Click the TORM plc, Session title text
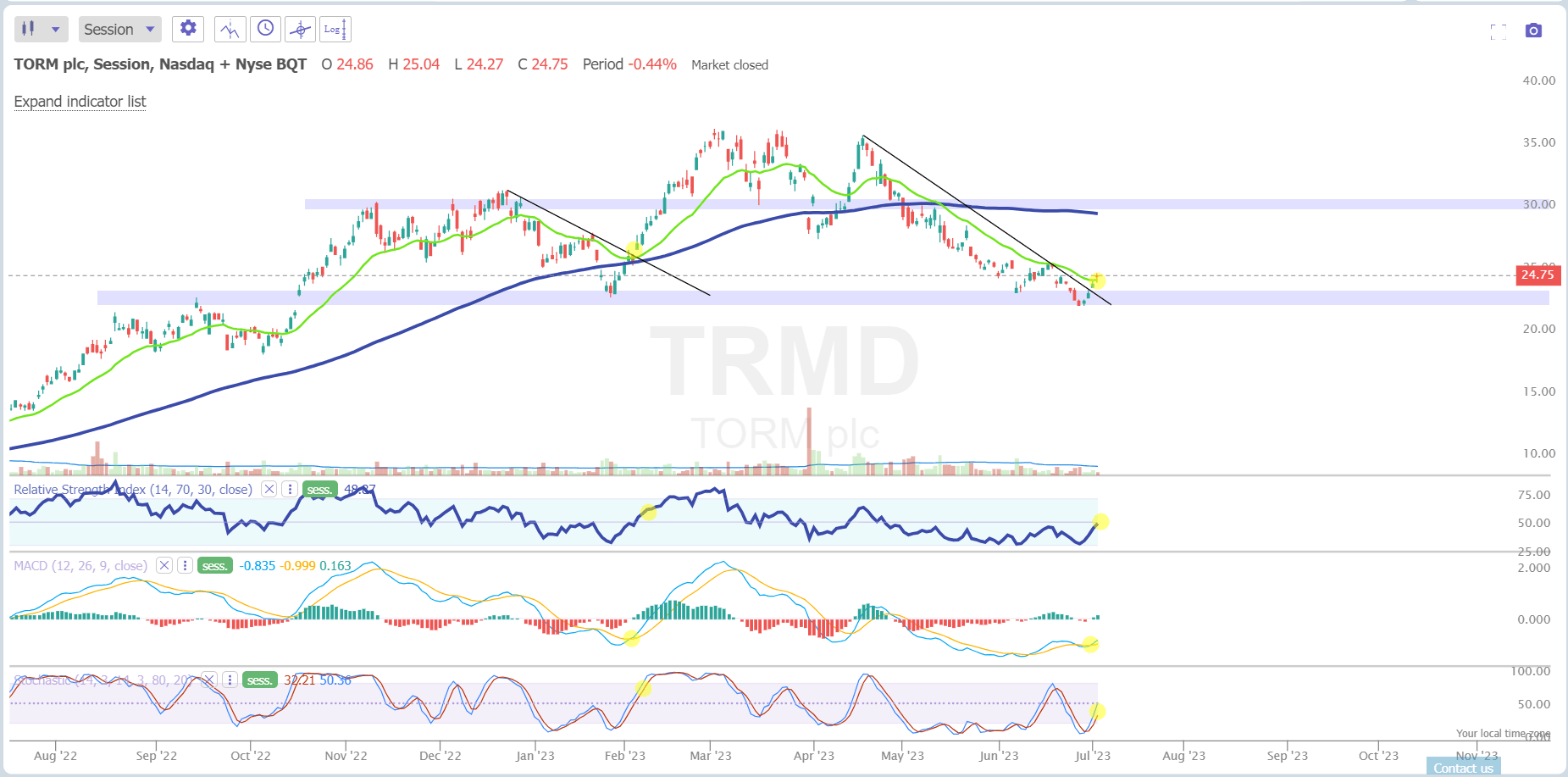 [x=160, y=64]
